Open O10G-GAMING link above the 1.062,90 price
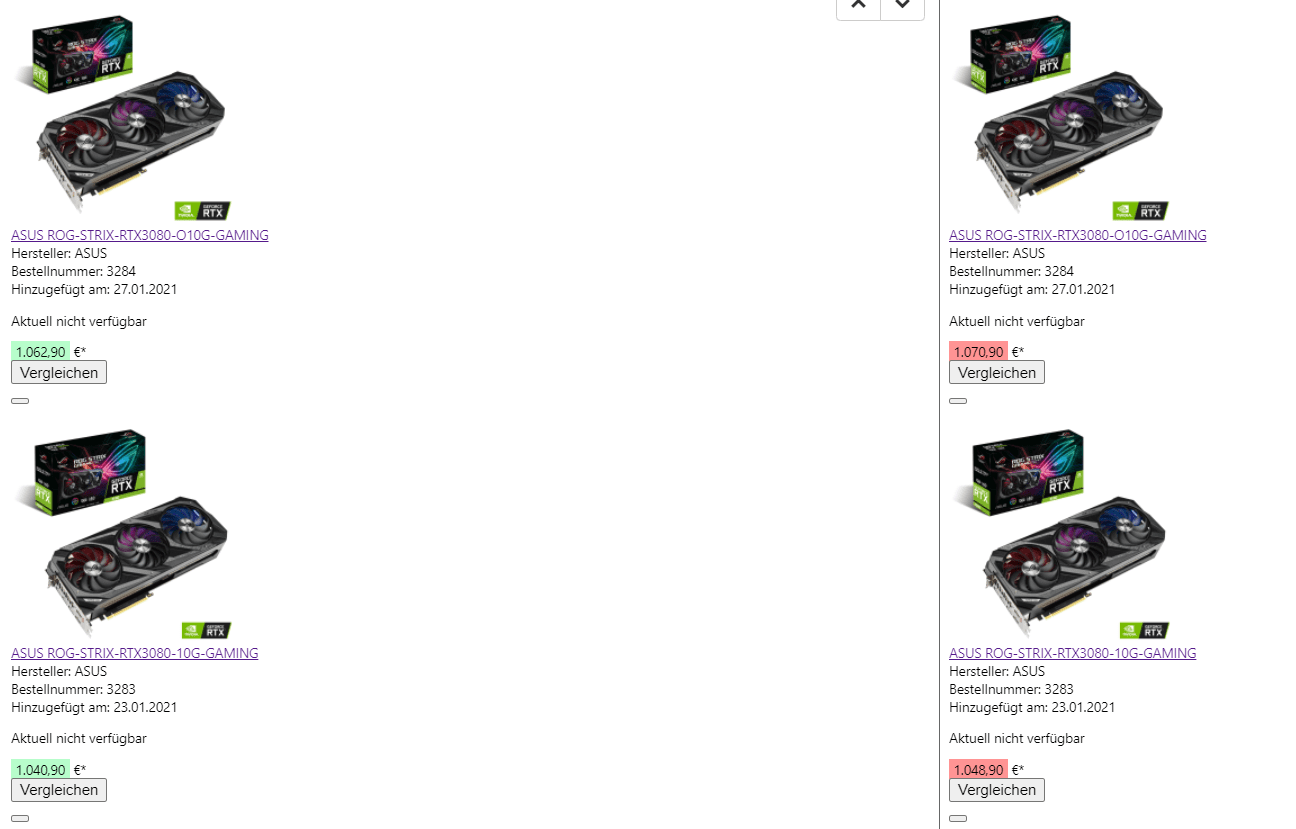The height and width of the screenshot is (829, 1296). click(140, 235)
